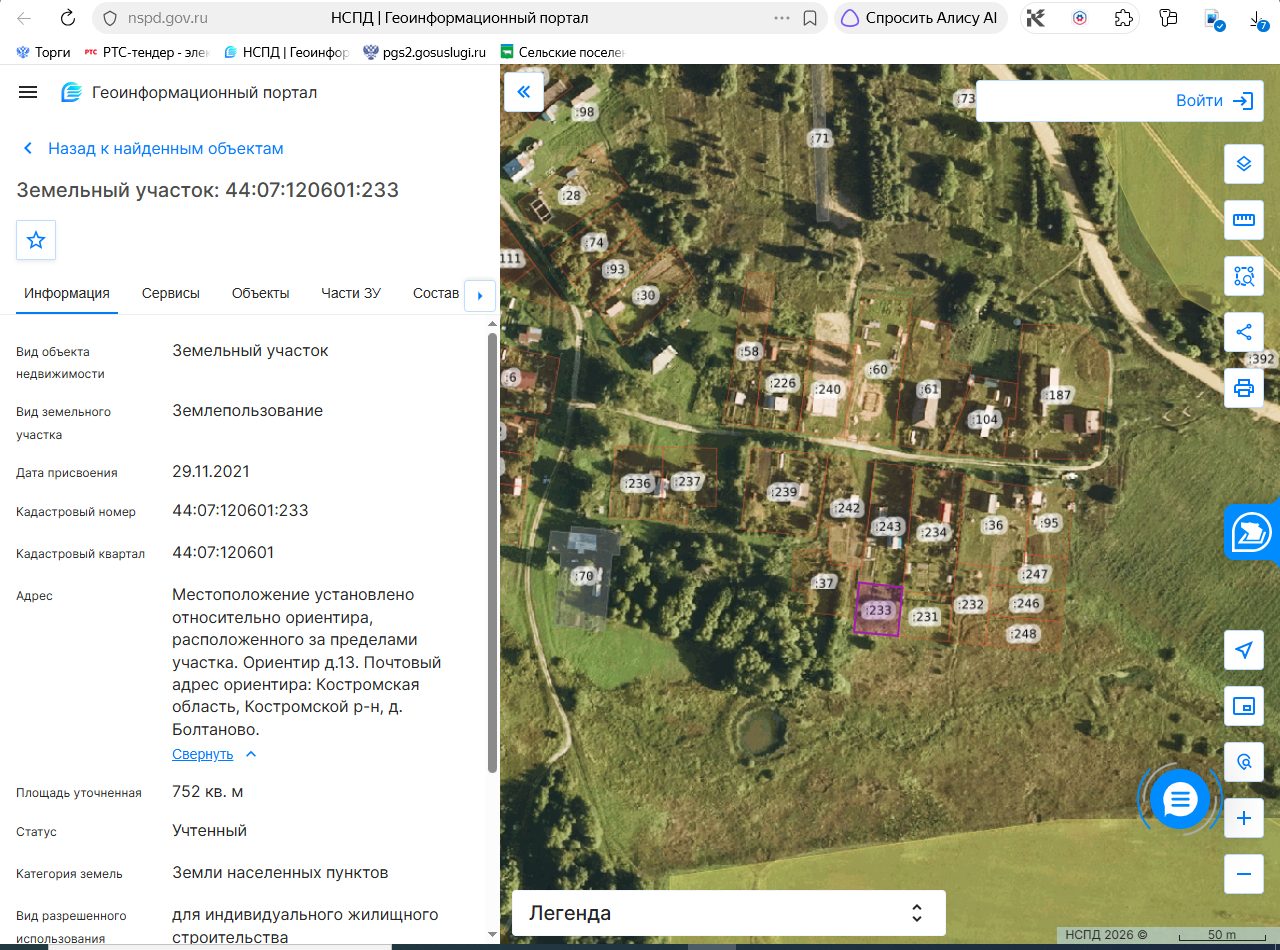Reload the browser page
This screenshot has height=950, width=1280.
point(68,18)
